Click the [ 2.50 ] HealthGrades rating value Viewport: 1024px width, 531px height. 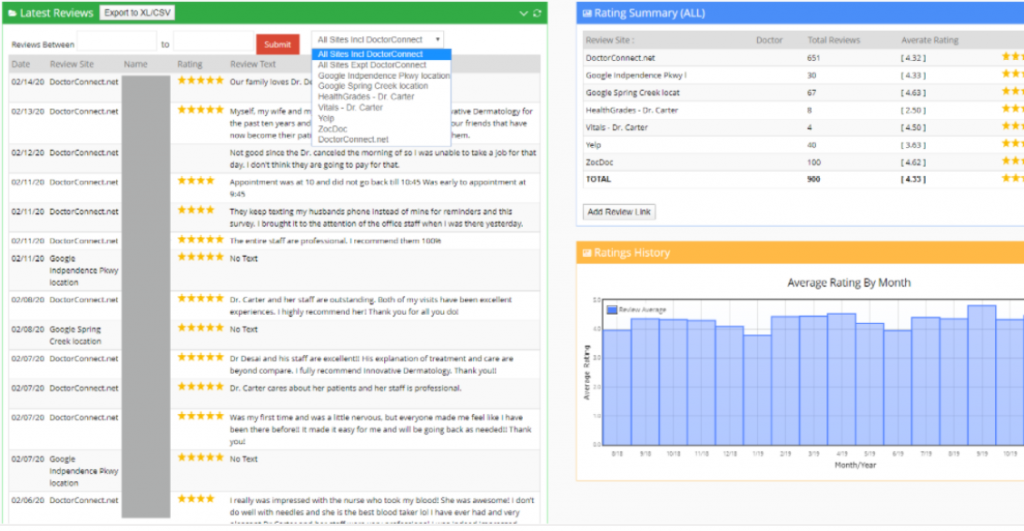pyautogui.click(x=913, y=110)
